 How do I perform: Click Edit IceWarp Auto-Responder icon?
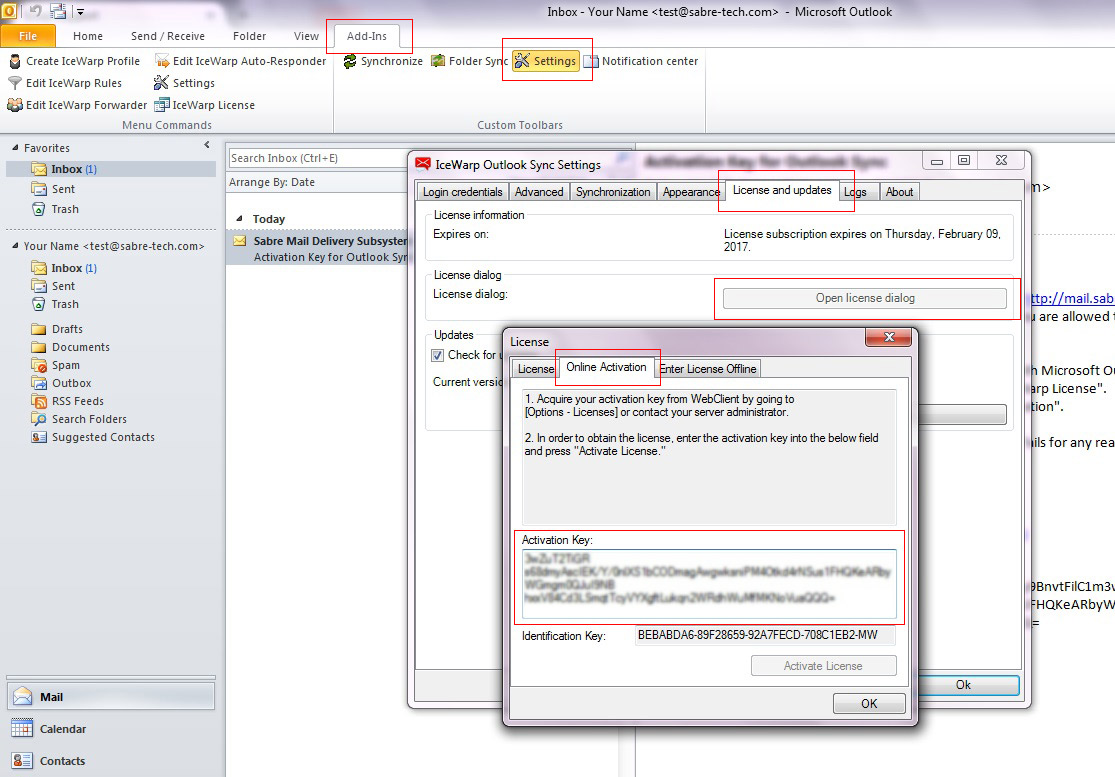tap(162, 61)
